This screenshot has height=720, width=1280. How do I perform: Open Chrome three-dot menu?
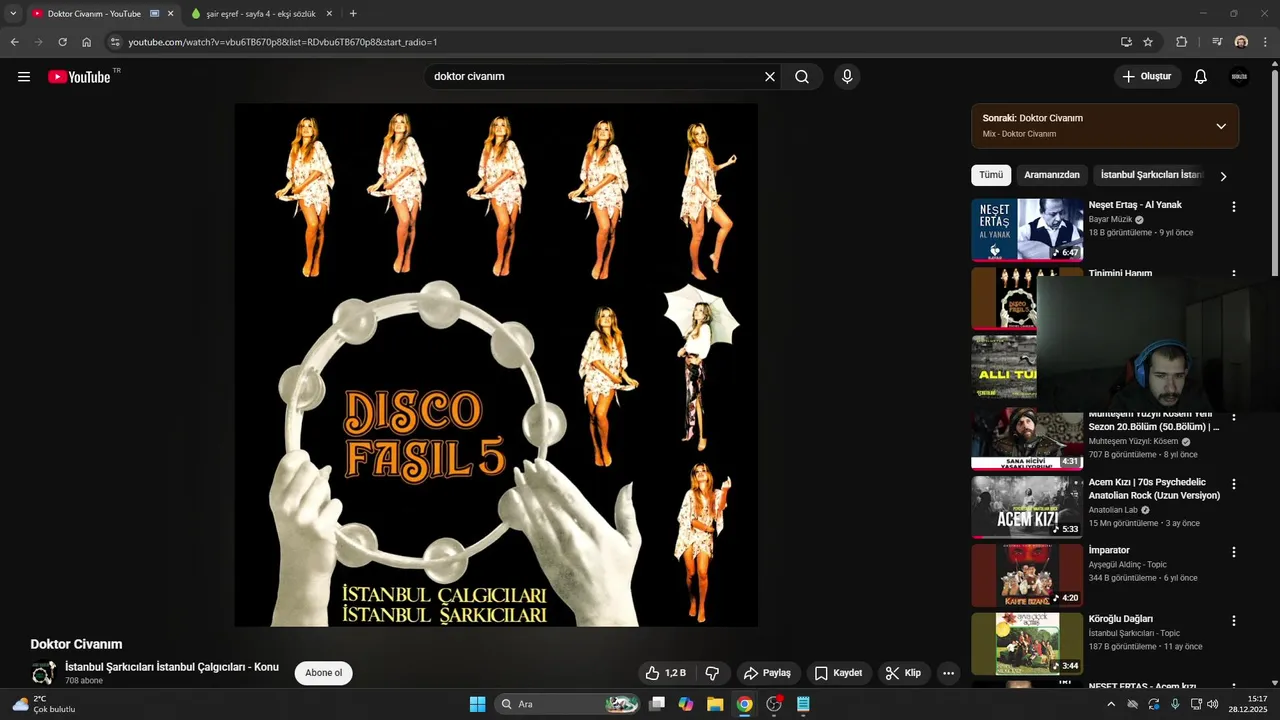(x=1266, y=42)
